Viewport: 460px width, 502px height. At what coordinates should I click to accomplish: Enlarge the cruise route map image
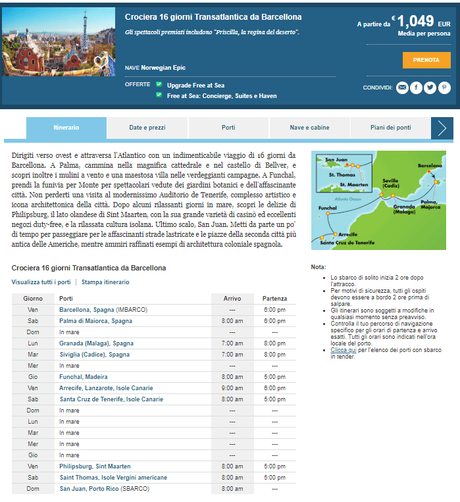[378, 200]
